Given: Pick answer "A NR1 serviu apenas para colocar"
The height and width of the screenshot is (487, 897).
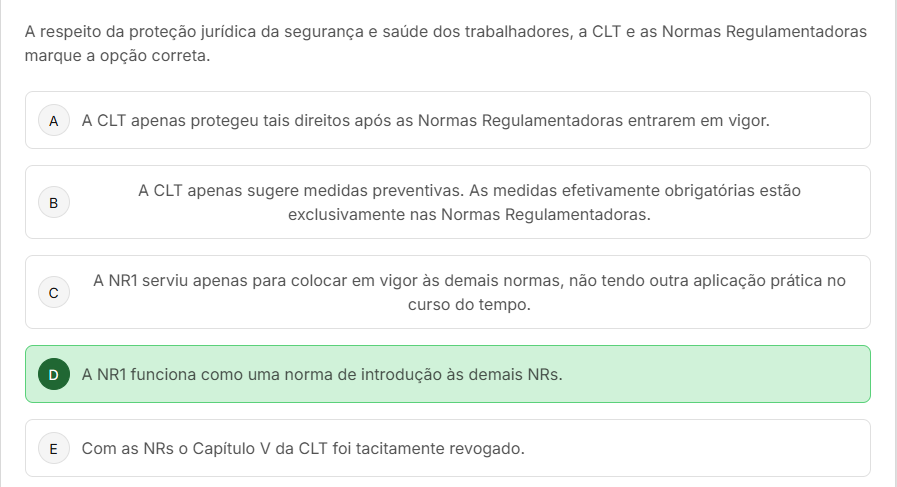Looking at the screenshot, I should coord(469,280).
